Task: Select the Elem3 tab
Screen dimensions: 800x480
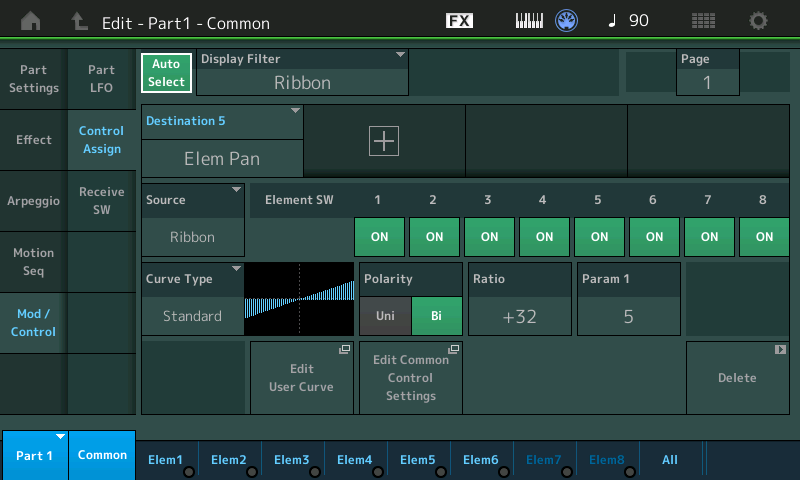Action: tap(292, 460)
